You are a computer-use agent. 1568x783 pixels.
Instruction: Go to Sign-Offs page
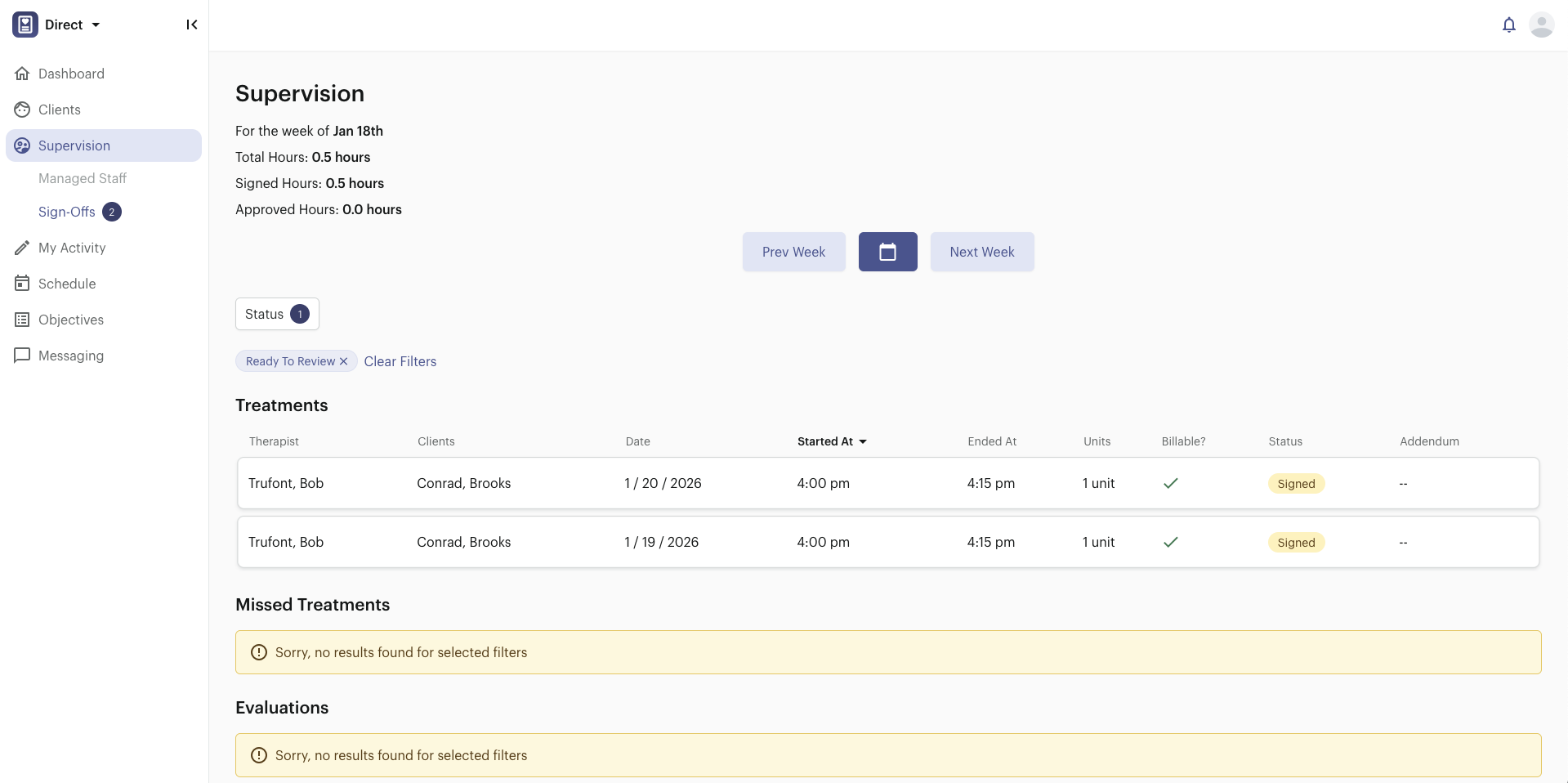point(67,212)
